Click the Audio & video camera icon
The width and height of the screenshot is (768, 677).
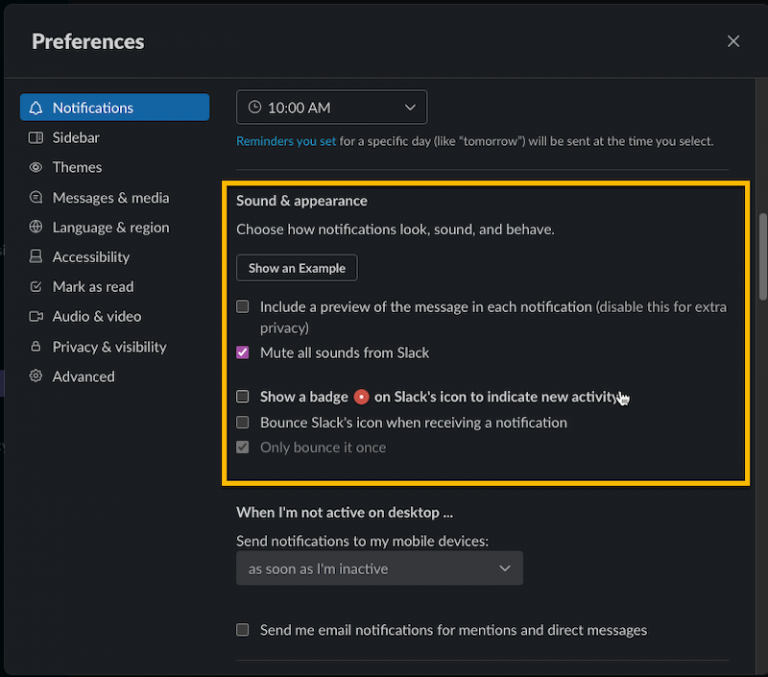click(x=36, y=317)
